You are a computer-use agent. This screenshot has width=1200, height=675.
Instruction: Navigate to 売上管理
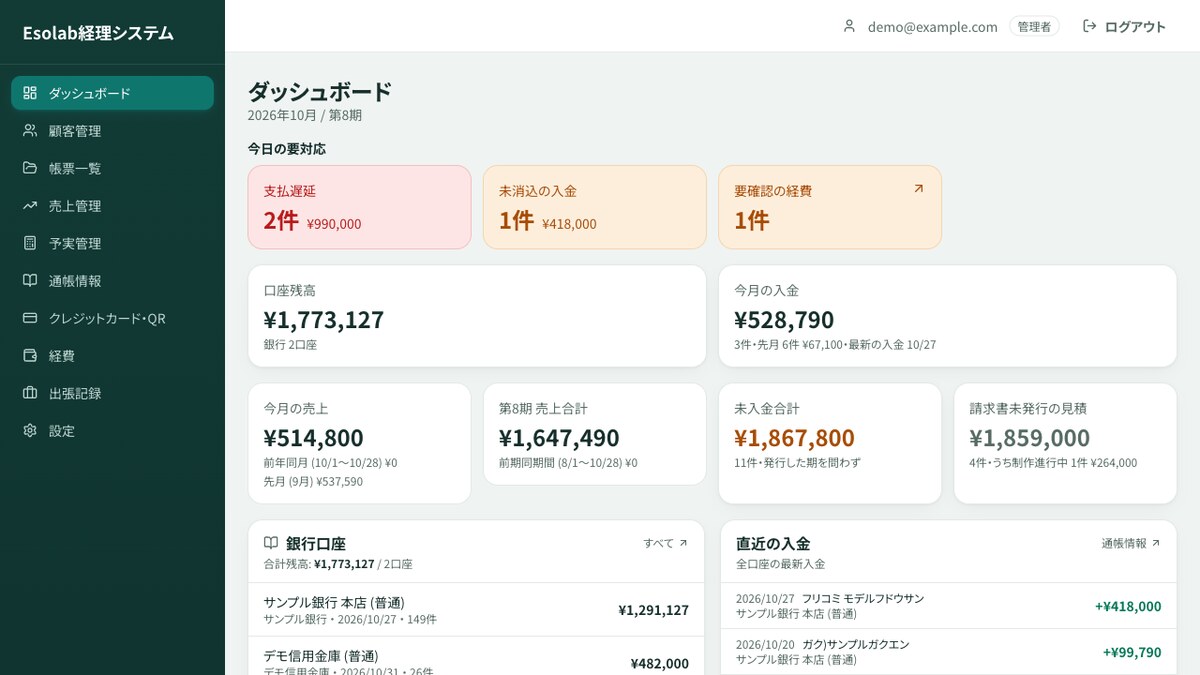(x=112, y=205)
